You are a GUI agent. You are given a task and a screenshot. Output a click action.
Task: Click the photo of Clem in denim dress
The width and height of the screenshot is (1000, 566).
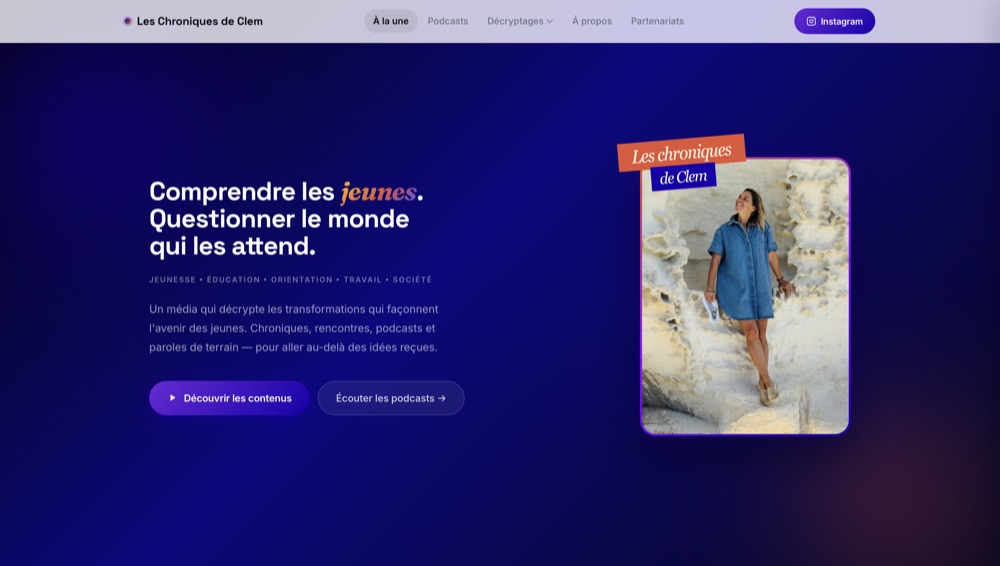[745, 297]
